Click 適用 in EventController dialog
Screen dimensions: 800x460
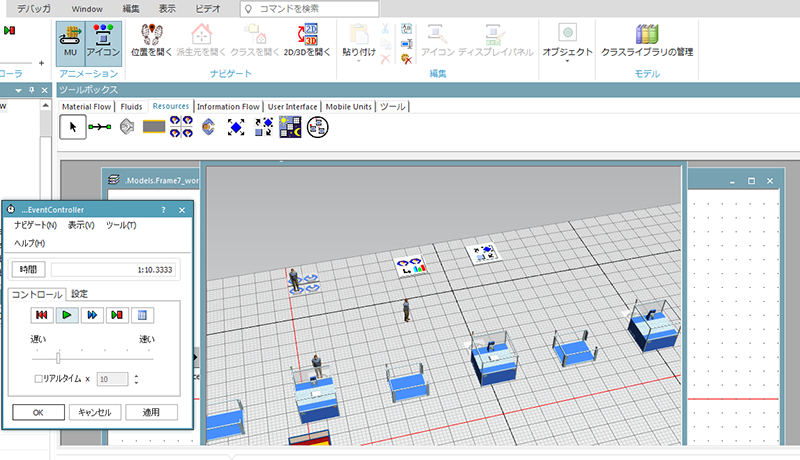(x=152, y=412)
